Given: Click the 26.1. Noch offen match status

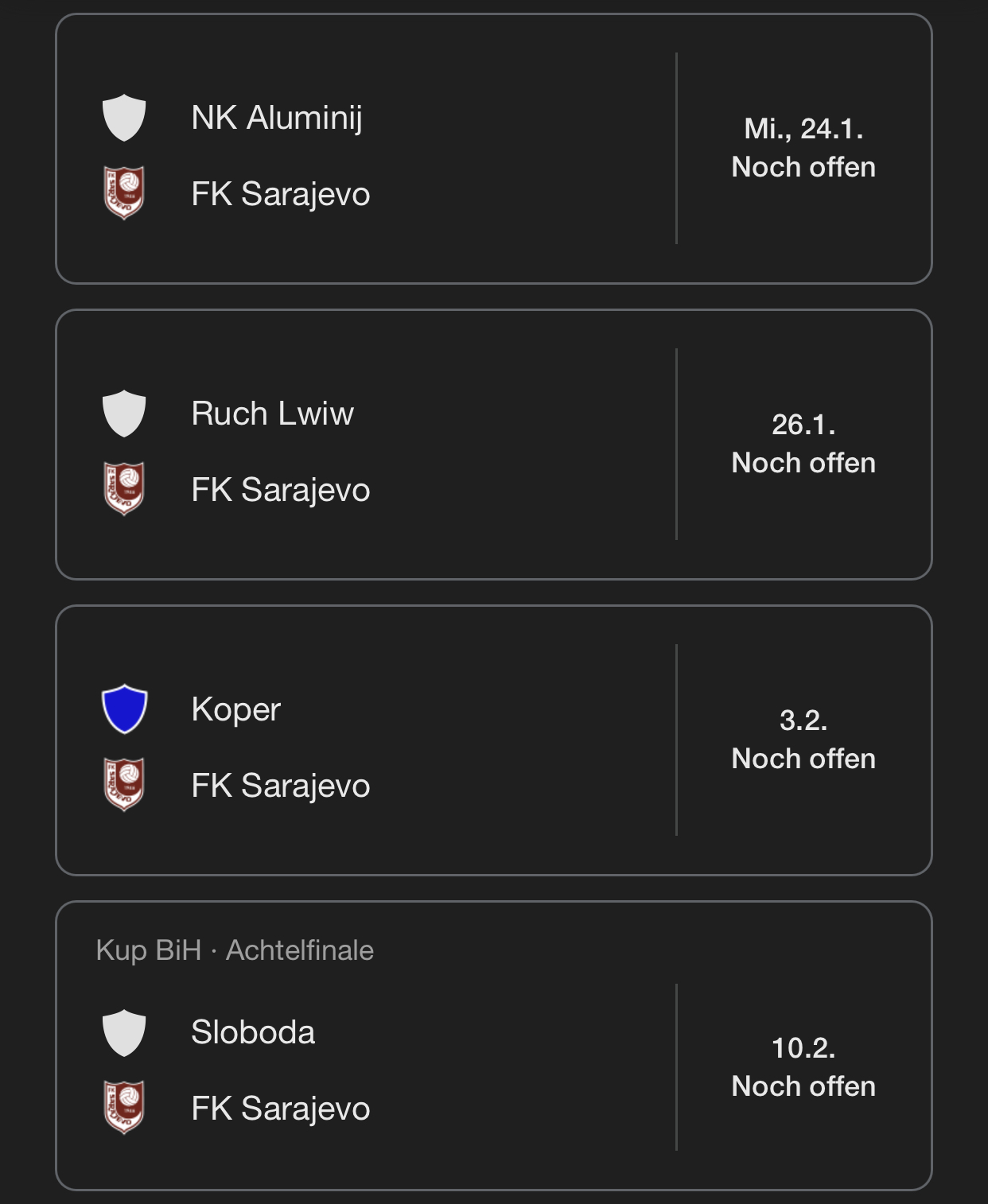Looking at the screenshot, I should click(803, 444).
